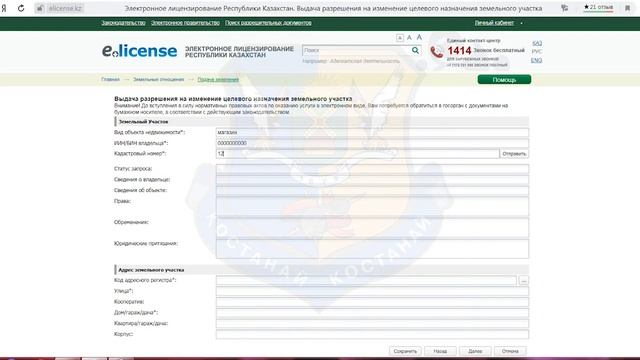
Task: Bookmark the page with the bookmark icon
Action: click(x=627, y=8)
